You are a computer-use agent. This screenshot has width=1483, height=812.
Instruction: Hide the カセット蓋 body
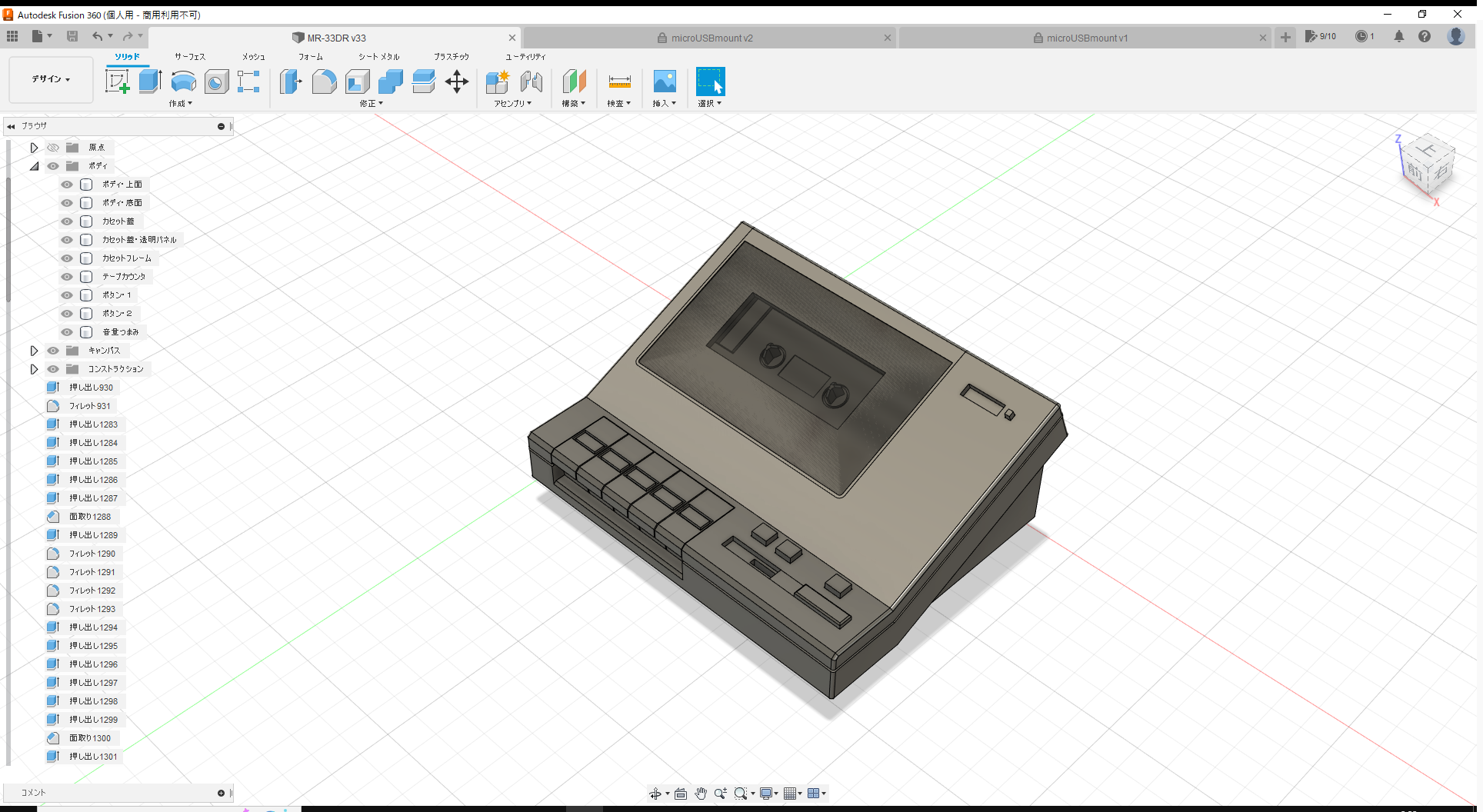[x=66, y=221]
